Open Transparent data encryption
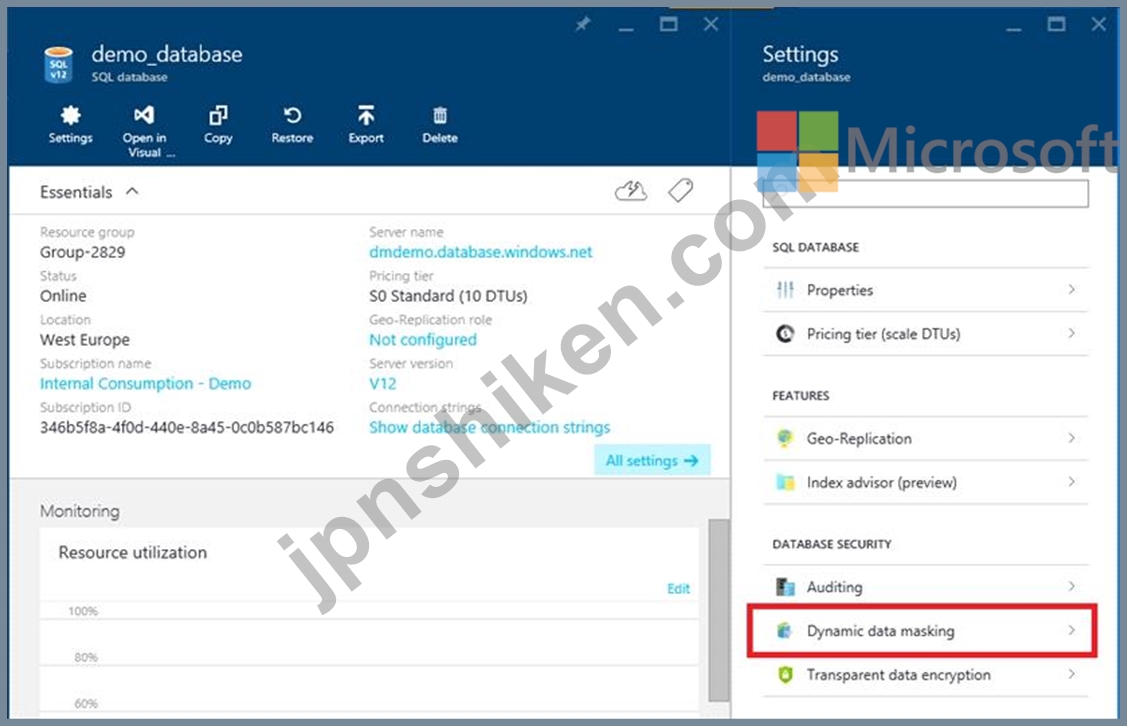This screenshot has height=726, width=1127. pyautogui.click(x=926, y=675)
